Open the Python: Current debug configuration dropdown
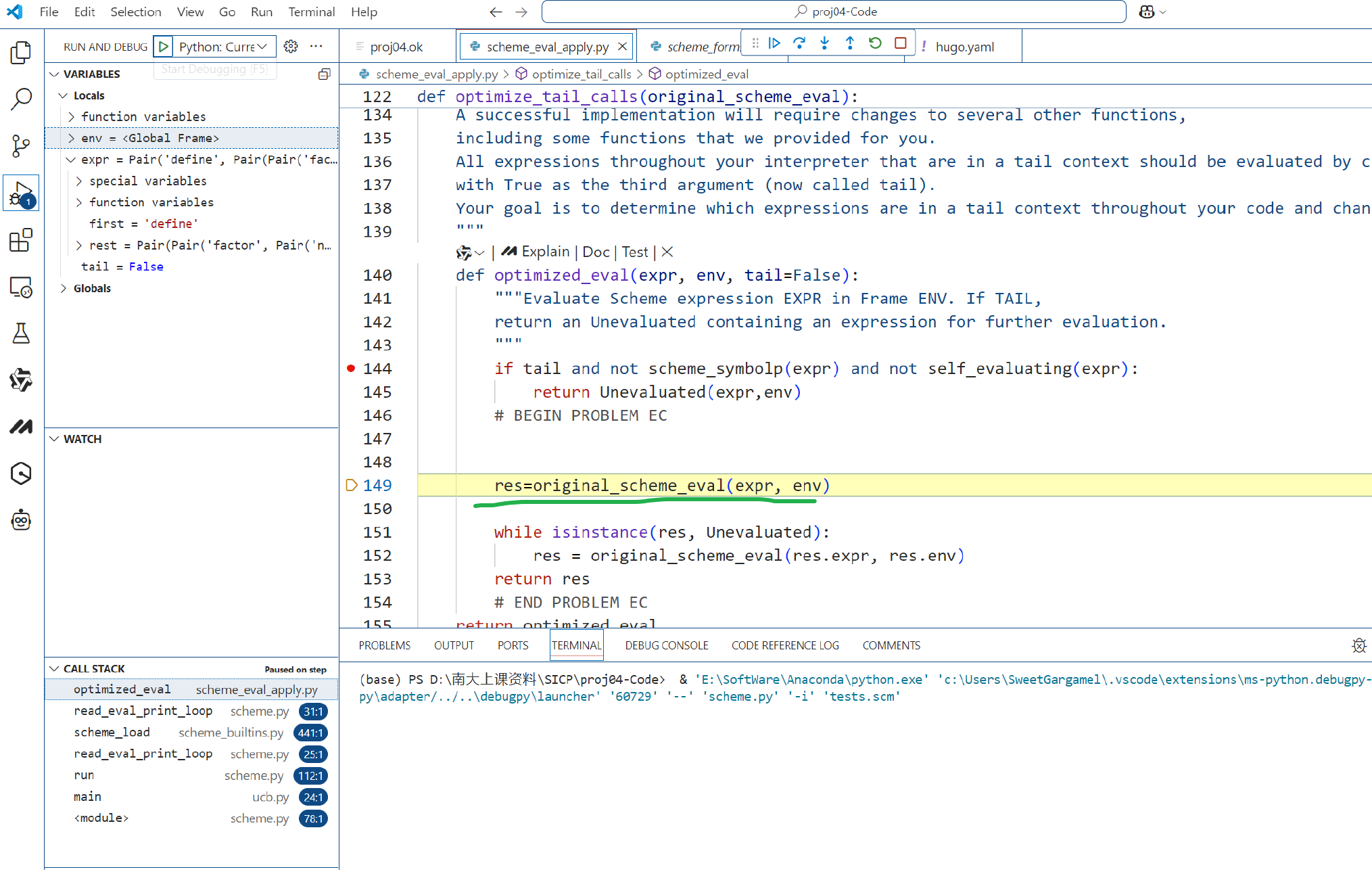Screen dimensions: 1372x878 (x=223, y=47)
